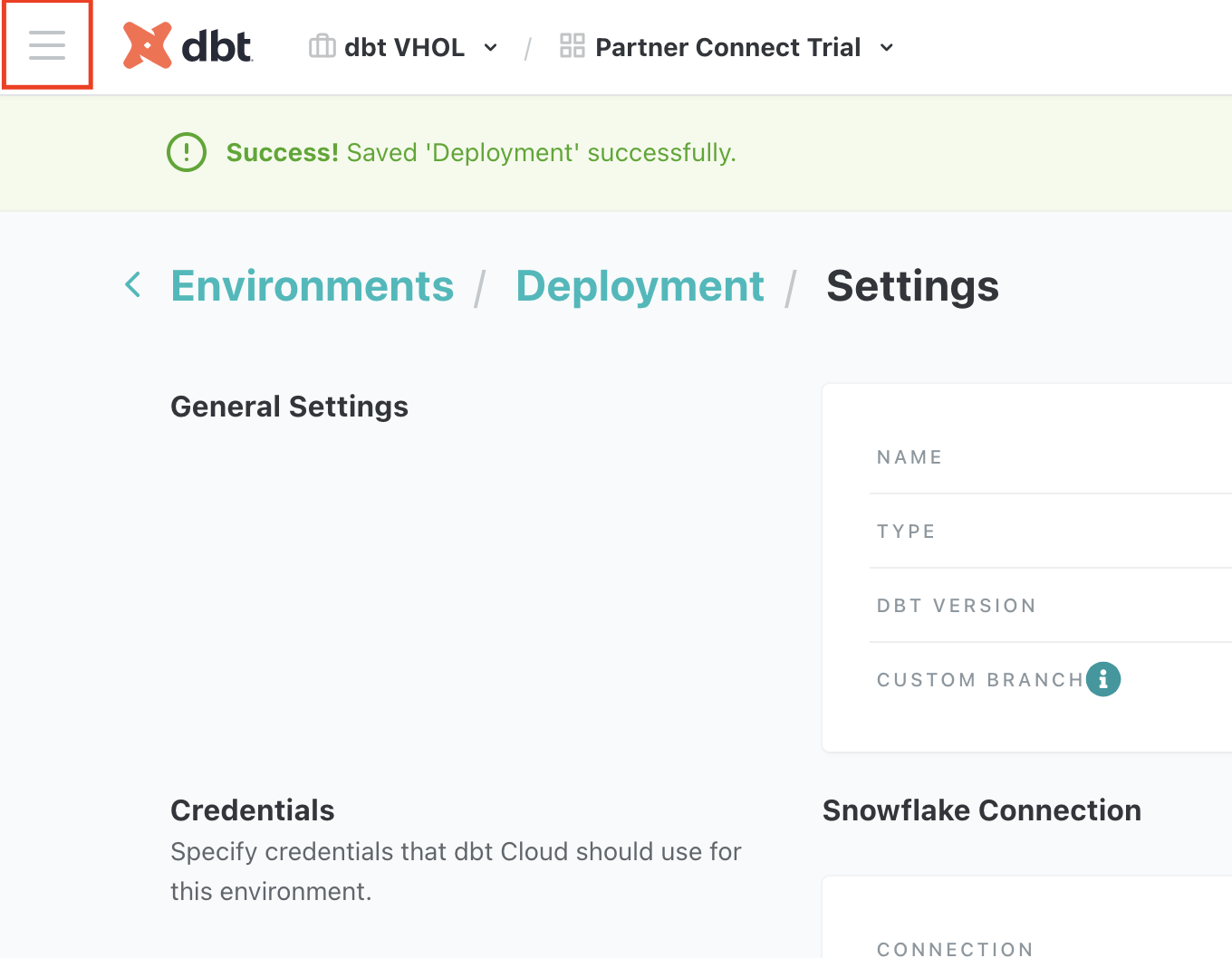Screen dimensions: 1232x958
Task: Click the green success alert icon
Action: pos(187,152)
